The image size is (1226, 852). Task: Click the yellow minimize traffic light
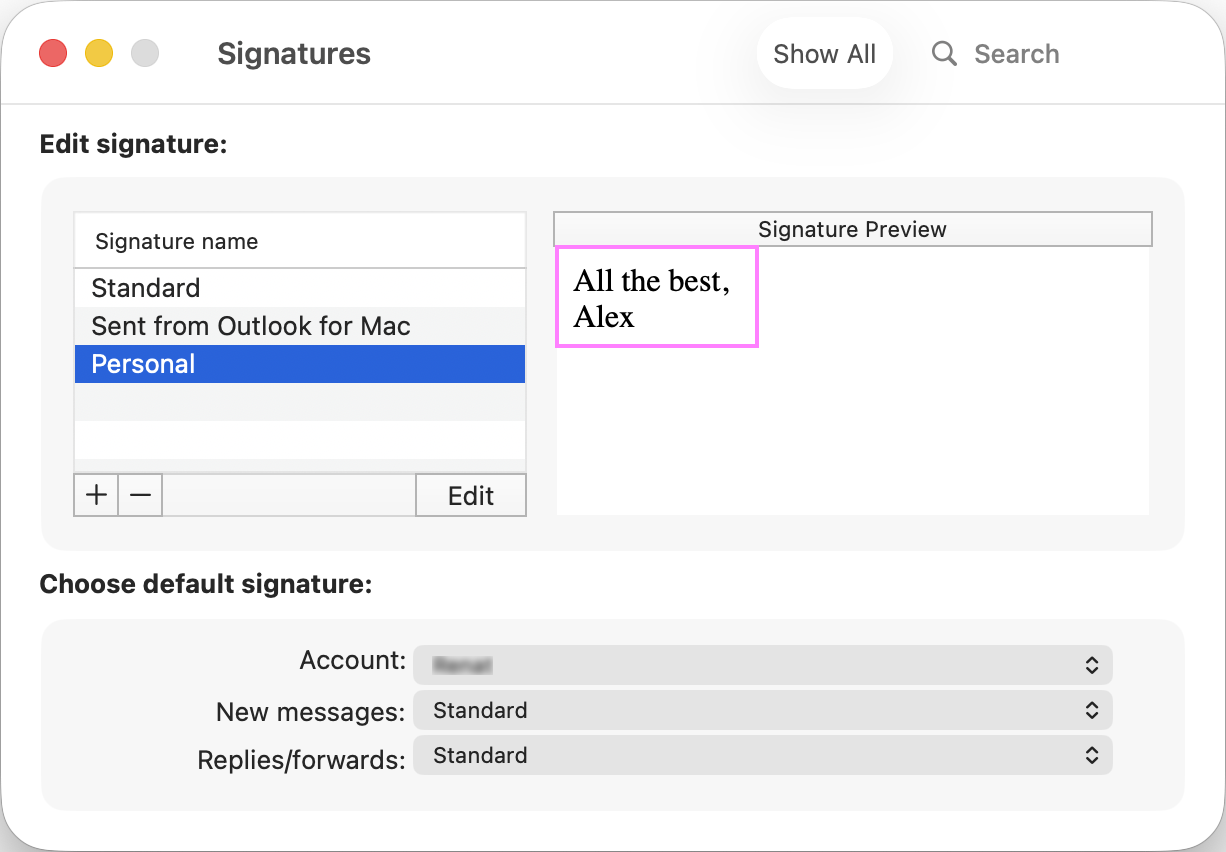click(98, 53)
